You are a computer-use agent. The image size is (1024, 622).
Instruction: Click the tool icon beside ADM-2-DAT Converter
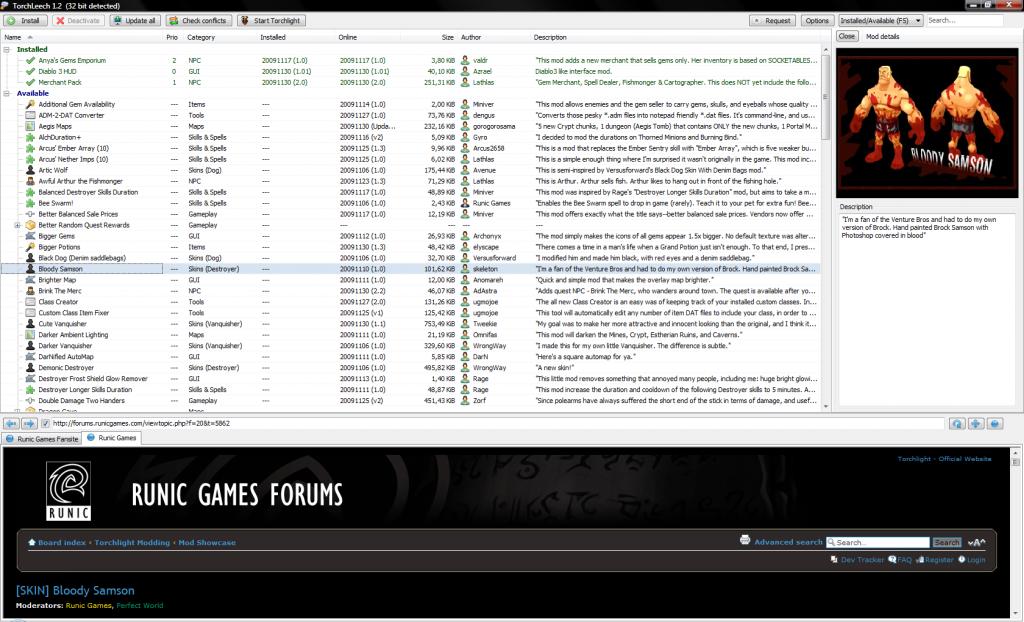(30, 116)
